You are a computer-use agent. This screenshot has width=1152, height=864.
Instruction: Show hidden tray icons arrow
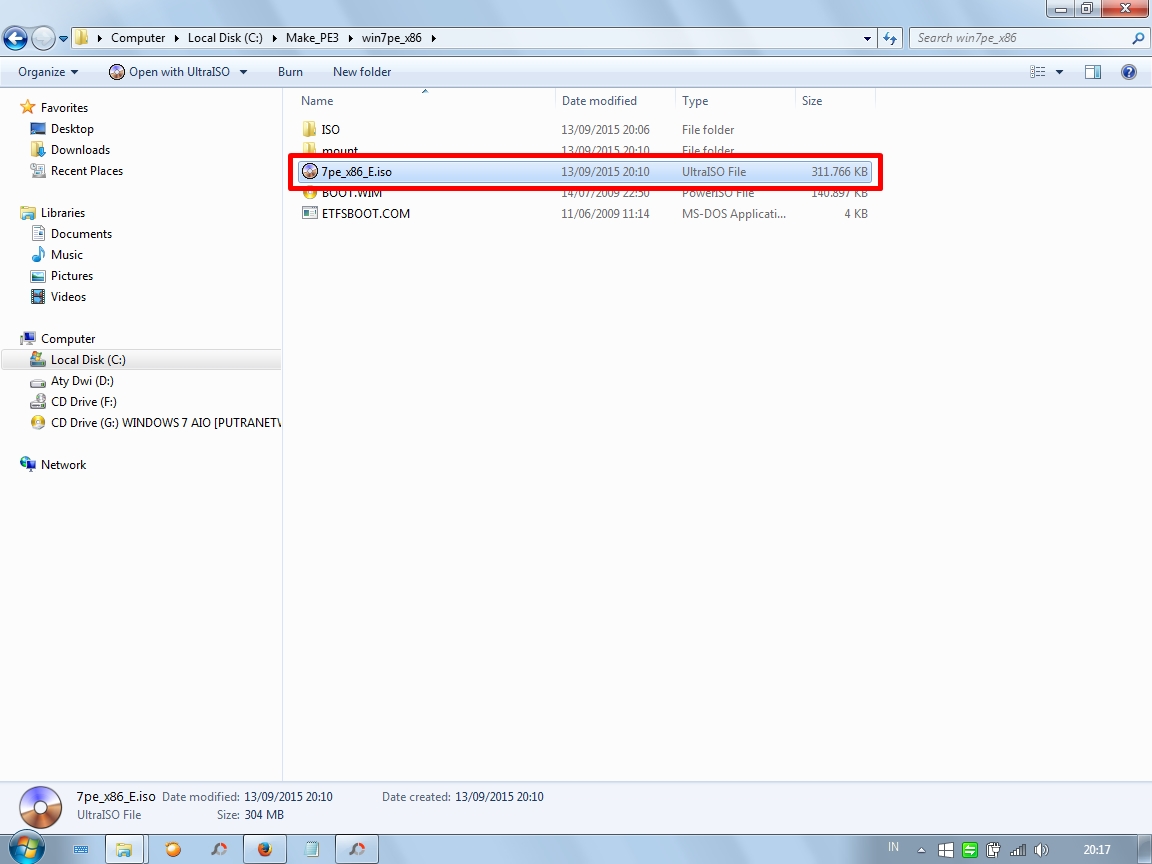point(921,850)
